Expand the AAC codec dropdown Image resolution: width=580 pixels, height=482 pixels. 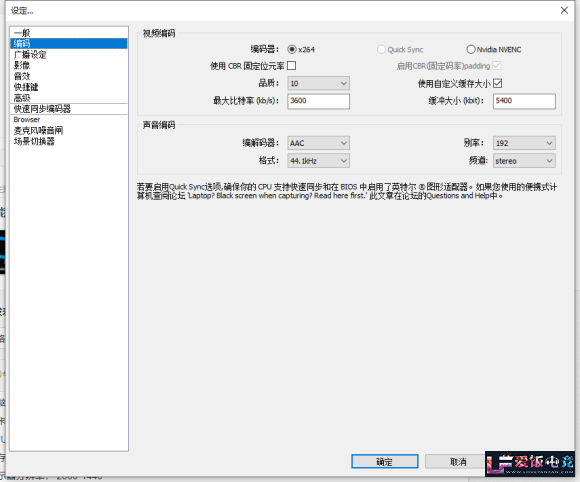point(318,143)
